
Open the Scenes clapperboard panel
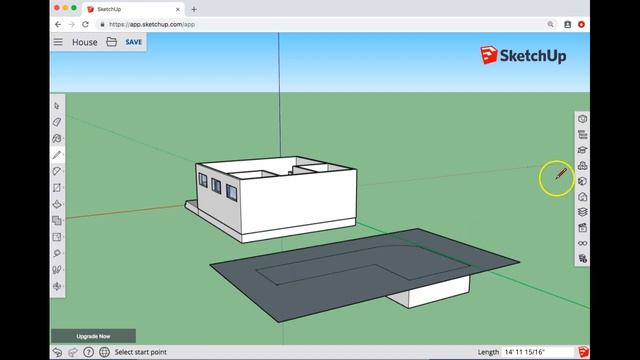[x=582, y=227]
